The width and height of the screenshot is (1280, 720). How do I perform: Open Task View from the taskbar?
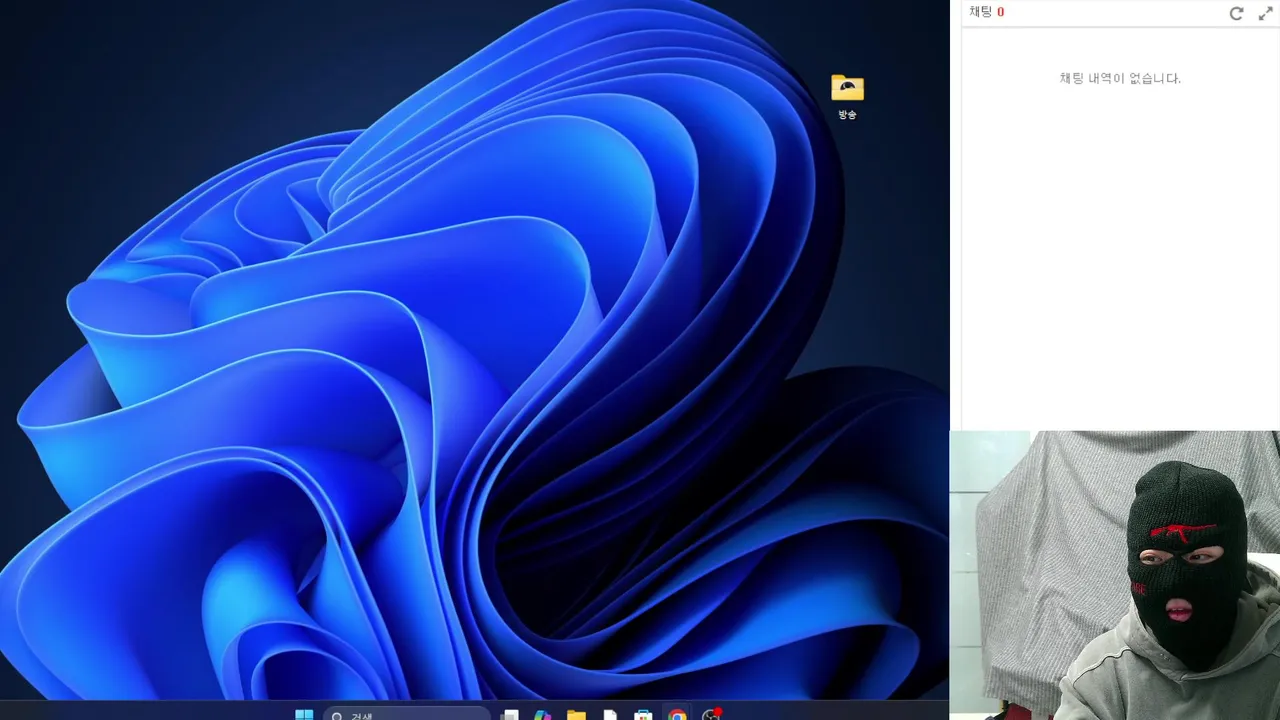[x=510, y=714]
